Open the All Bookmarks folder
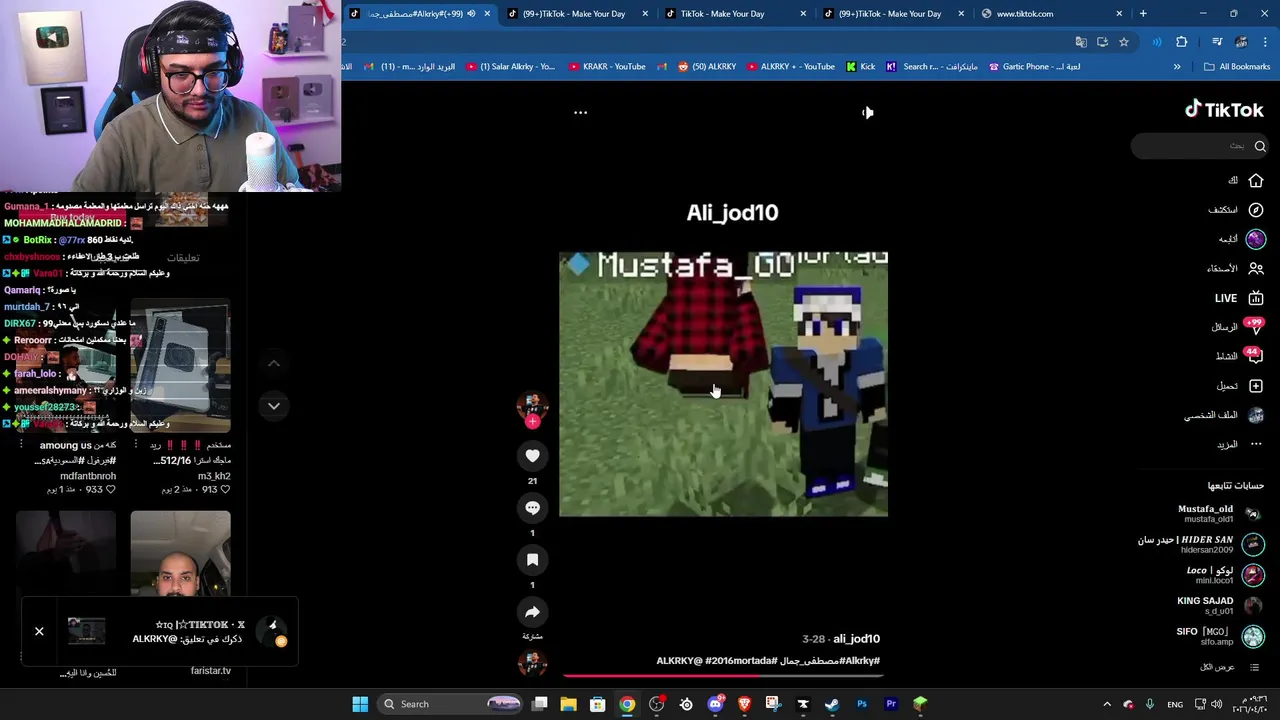1280x720 pixels. (1237, 67)
